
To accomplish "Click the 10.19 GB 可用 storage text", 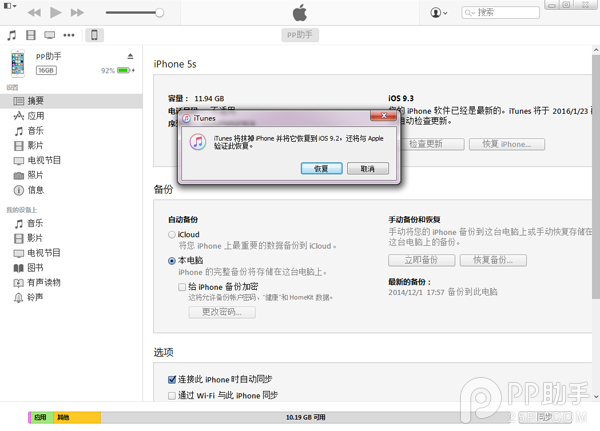I will point(305,417).
